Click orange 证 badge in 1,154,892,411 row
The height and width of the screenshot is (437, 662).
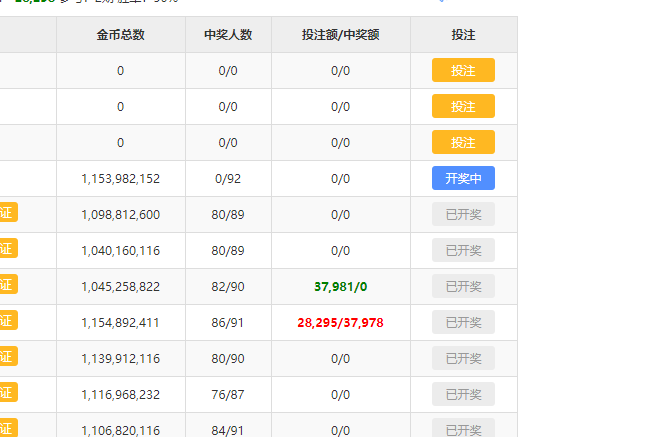pyautogui.click(x=7, y=321)
